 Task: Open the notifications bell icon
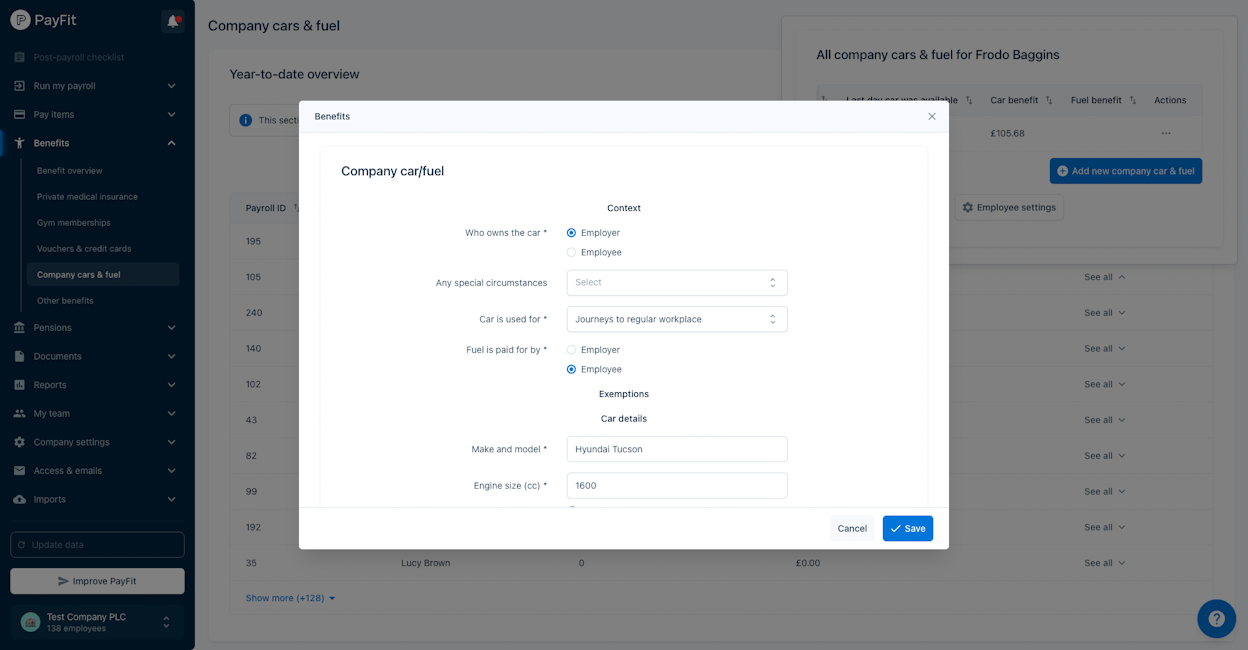coord(173,21)
